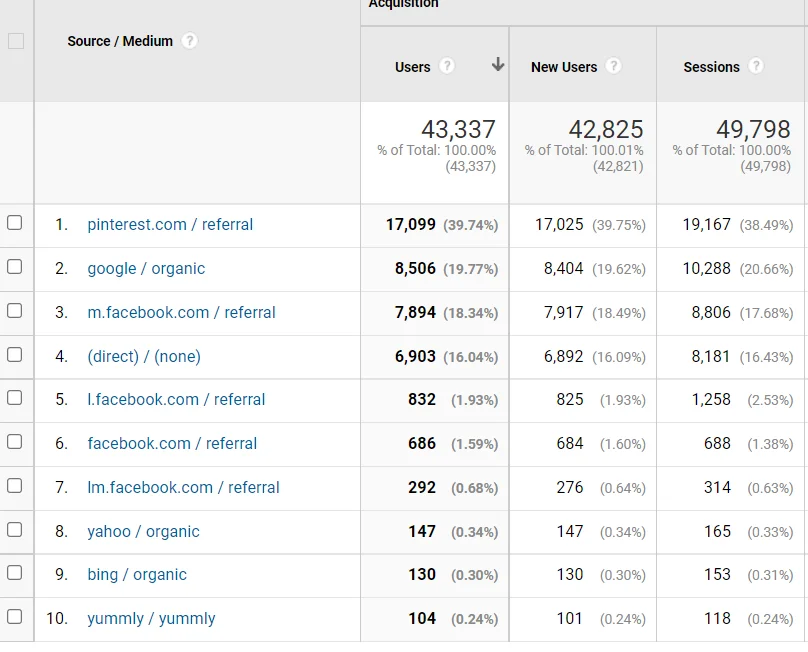Click yahoo sessions value 165
Image resolution: width=808 pixels, height=652 pixels.
pyautogui.click(x=717, y=531)
